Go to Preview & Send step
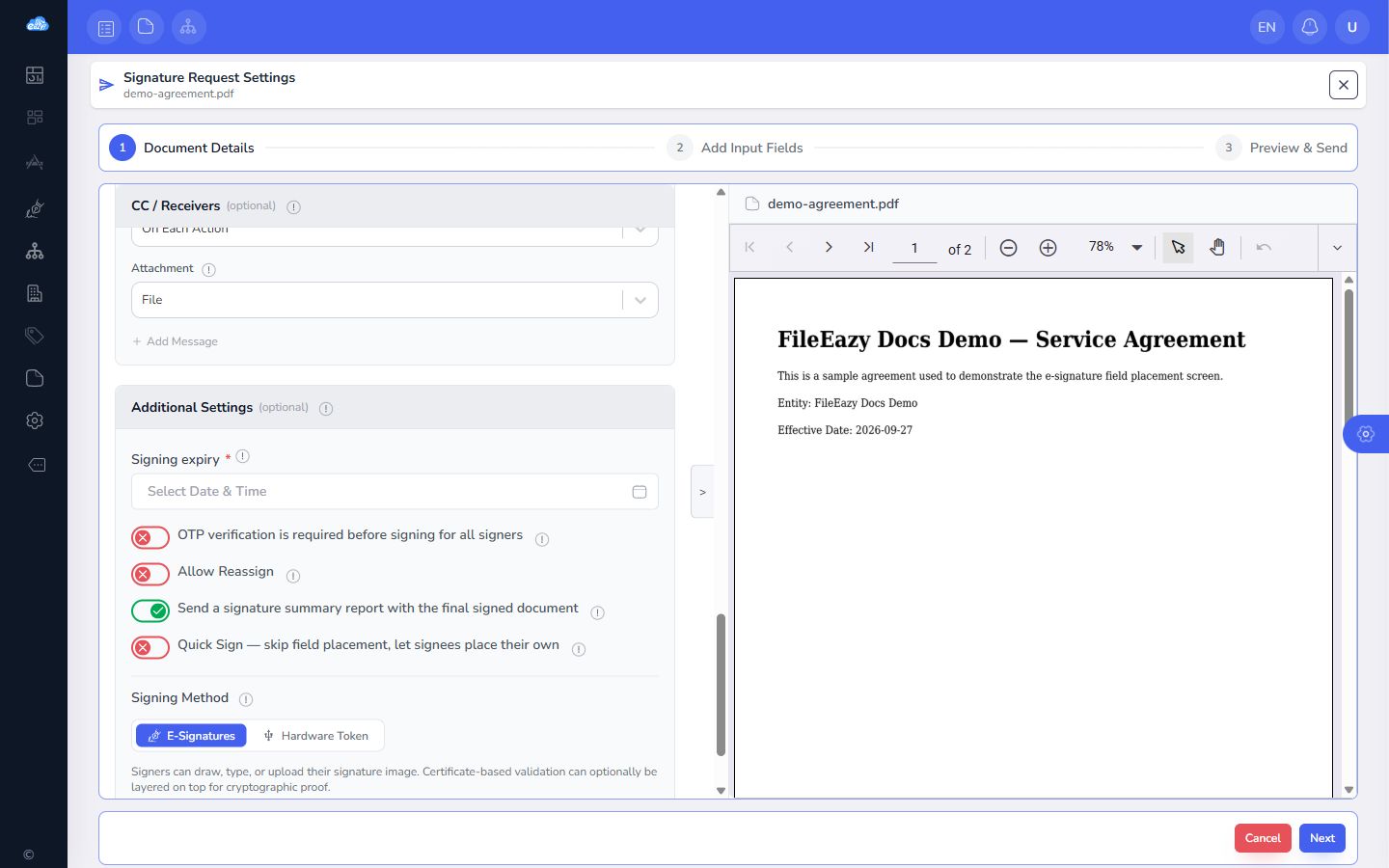Image resolution: width=1389 pixels, height=868 pixels. pos(1282,148)
